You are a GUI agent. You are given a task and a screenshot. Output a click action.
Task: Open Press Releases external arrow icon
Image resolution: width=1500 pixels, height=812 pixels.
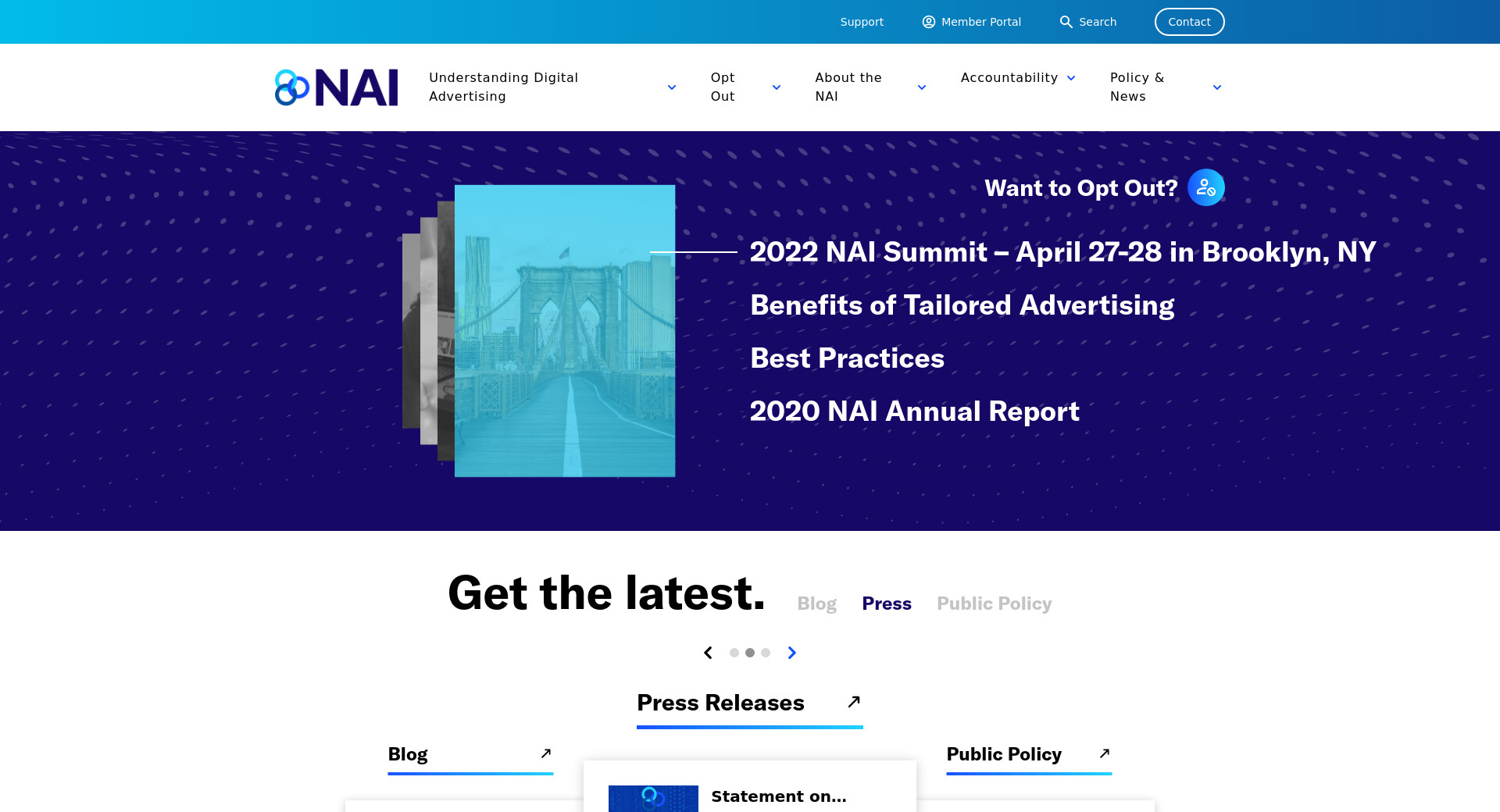(x=854, y=702)
